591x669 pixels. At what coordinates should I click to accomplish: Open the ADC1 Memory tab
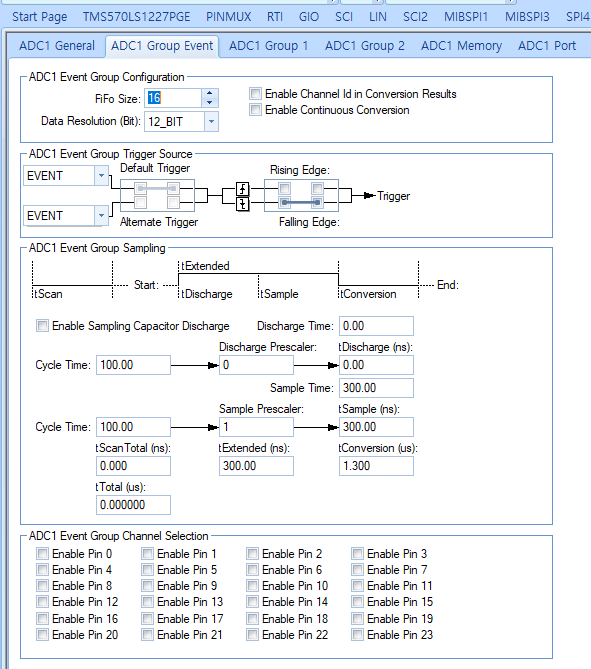pyautogui.click(x=461, y=46)
